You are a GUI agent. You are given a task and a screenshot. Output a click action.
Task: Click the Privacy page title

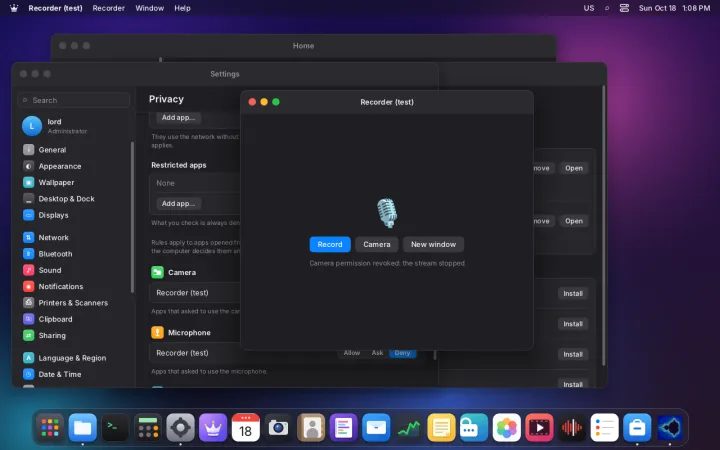point(166,99)
